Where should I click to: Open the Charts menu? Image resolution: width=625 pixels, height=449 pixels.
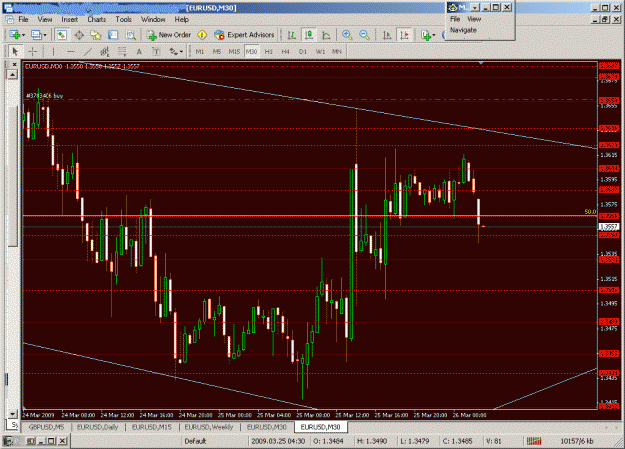click(97, 19)
